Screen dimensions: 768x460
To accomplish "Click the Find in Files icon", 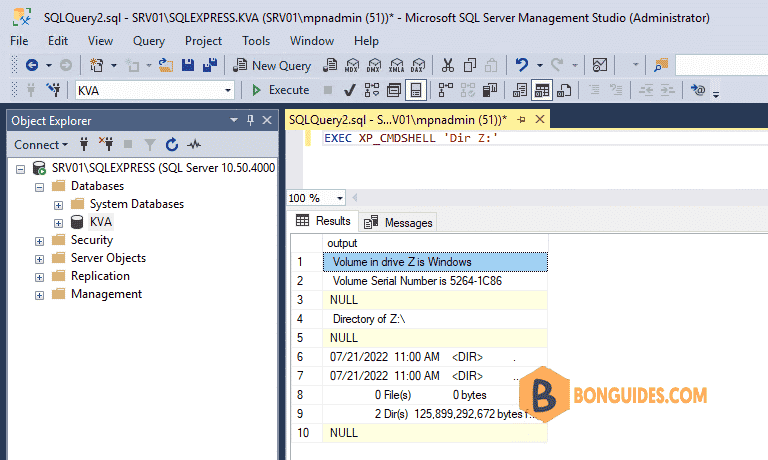I will point(661,65).
